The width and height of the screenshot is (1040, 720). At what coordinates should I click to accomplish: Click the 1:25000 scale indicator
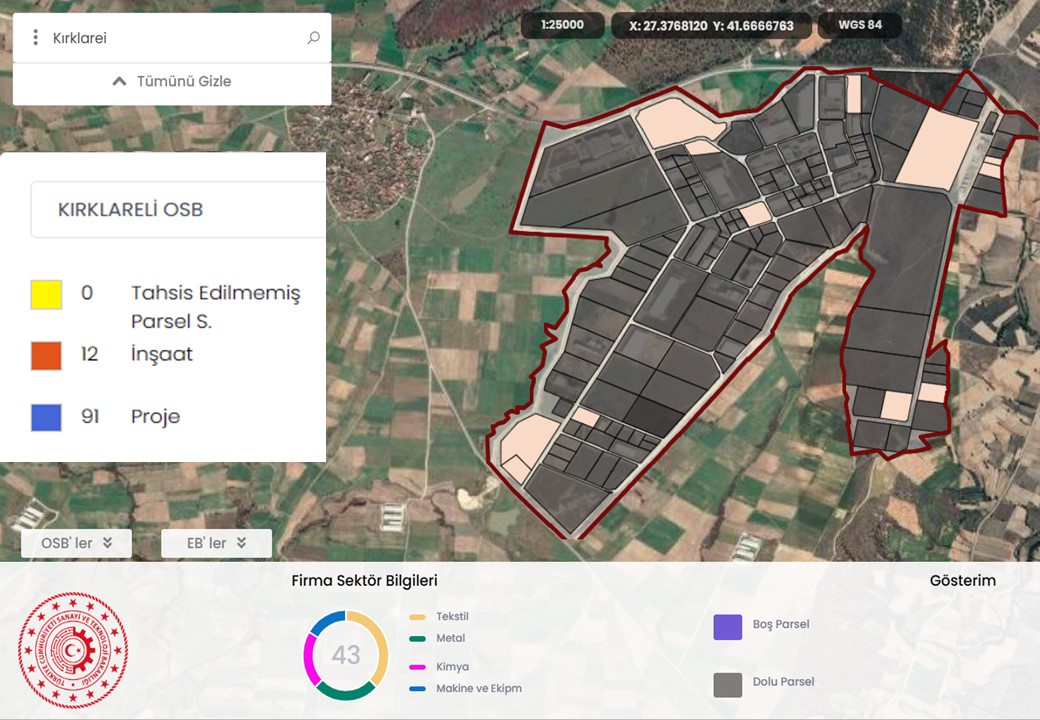tap(565, 25)
